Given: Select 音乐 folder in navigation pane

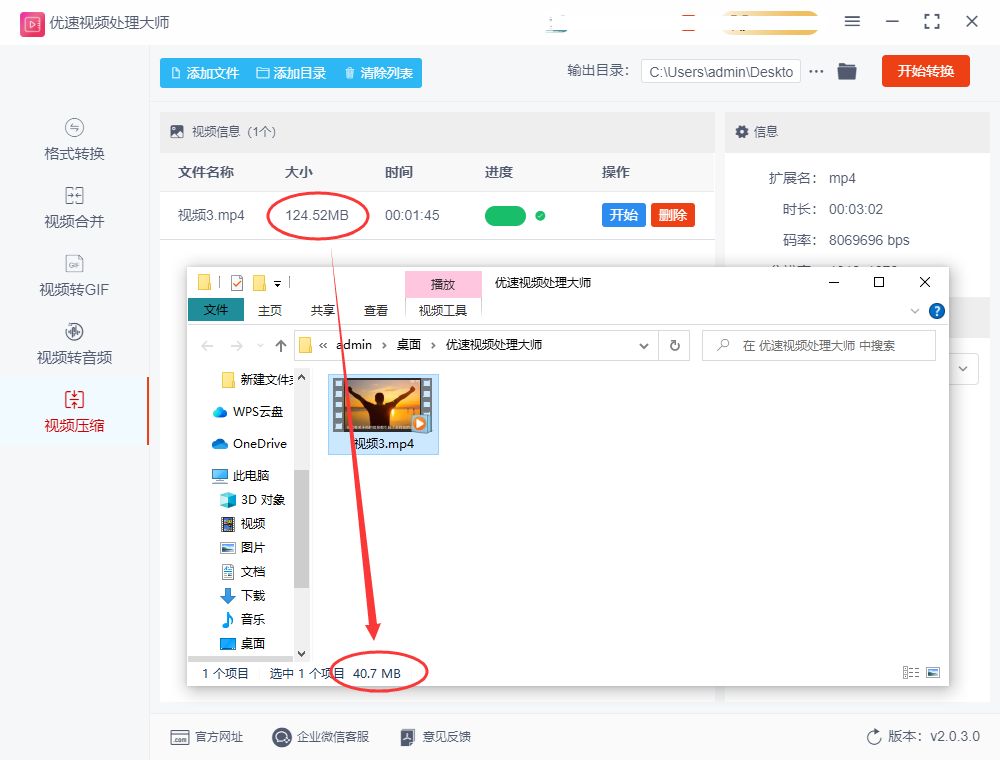Looking at the screenshot, I should pyautogui.click(x=243, y=620).
